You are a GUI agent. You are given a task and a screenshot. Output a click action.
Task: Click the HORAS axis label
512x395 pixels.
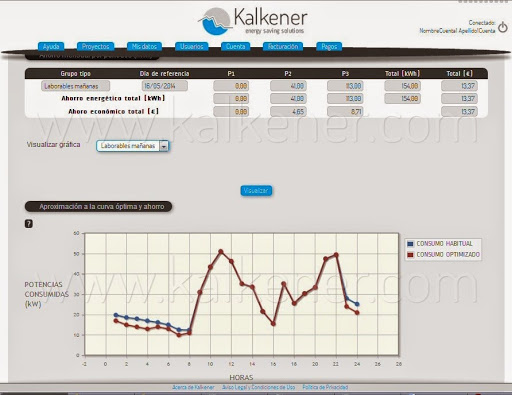coord(241,377)
